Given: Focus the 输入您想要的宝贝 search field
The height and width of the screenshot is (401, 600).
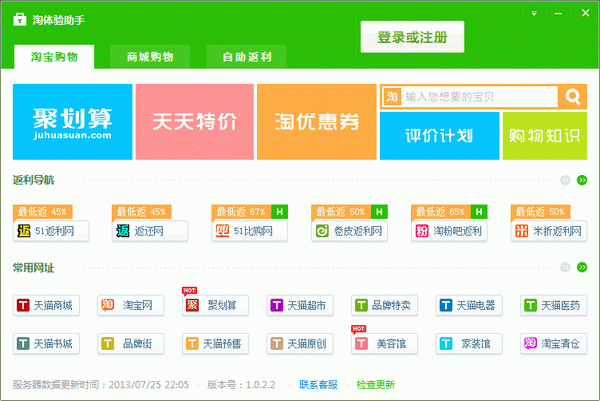Looking at the screenshot, I should tap(480, 97).
